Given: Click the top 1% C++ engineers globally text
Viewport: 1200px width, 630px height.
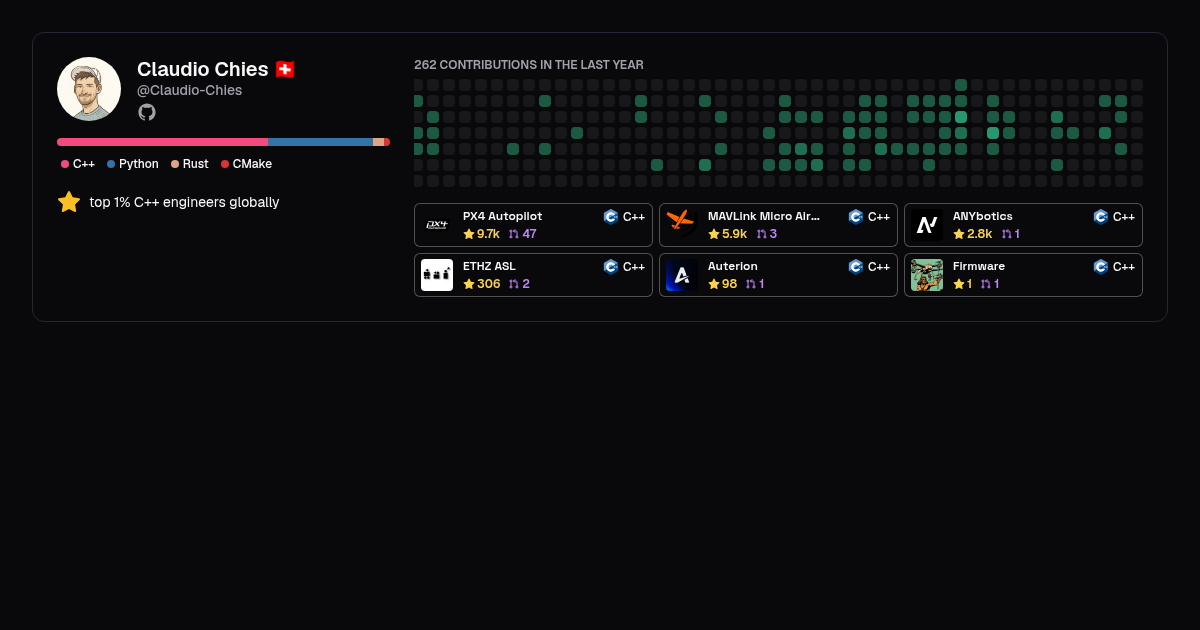Looking at the screenshot, I should pos(184,202).
